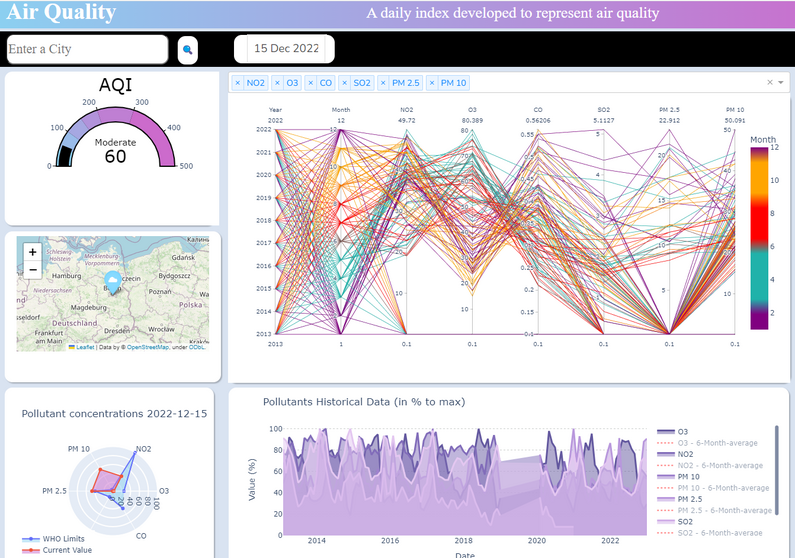Click the location pin marker on map
Image resolution: width=795 pixels, height=558 pixels.
113,282
